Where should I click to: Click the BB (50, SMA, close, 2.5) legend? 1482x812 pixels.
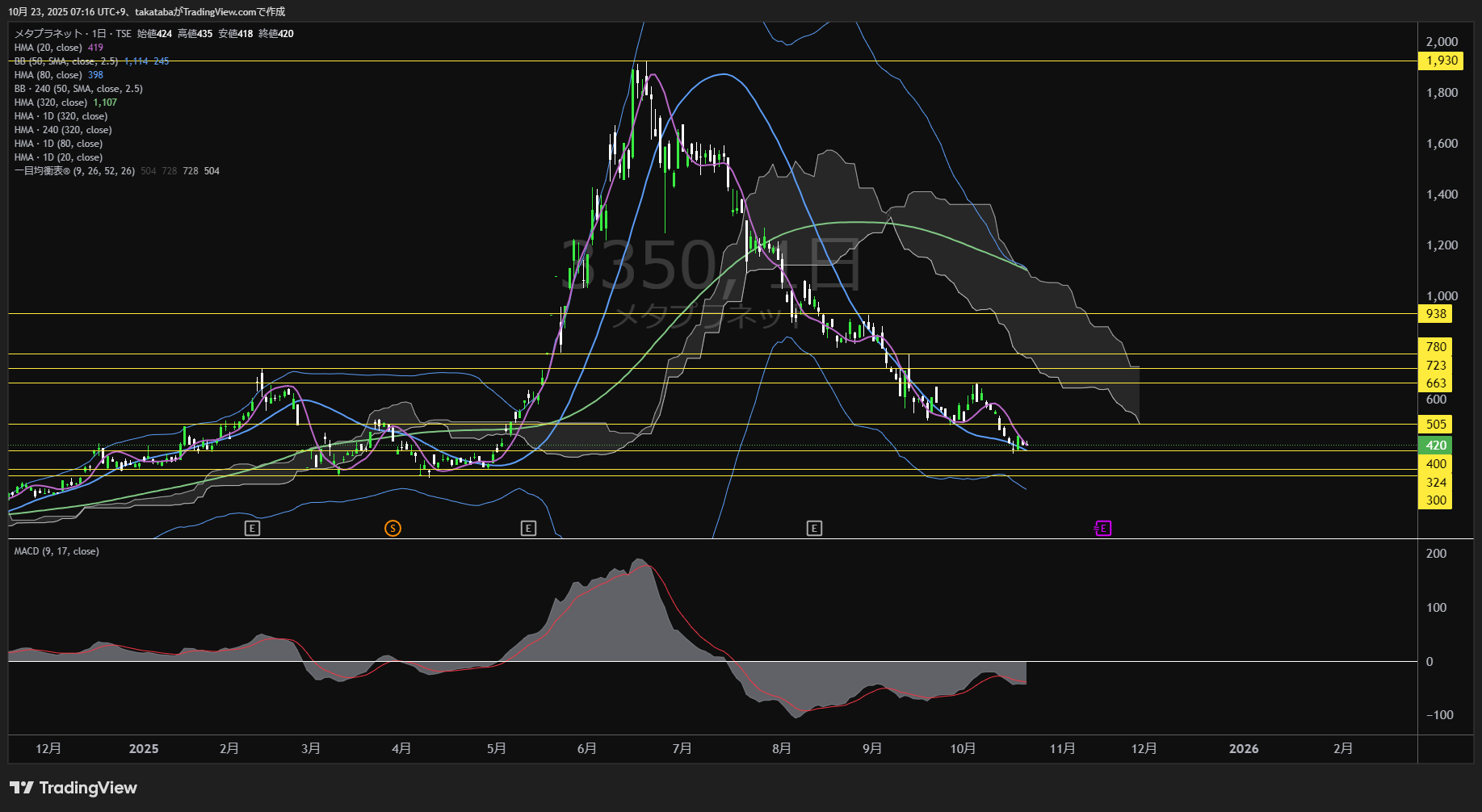point(66,61)
